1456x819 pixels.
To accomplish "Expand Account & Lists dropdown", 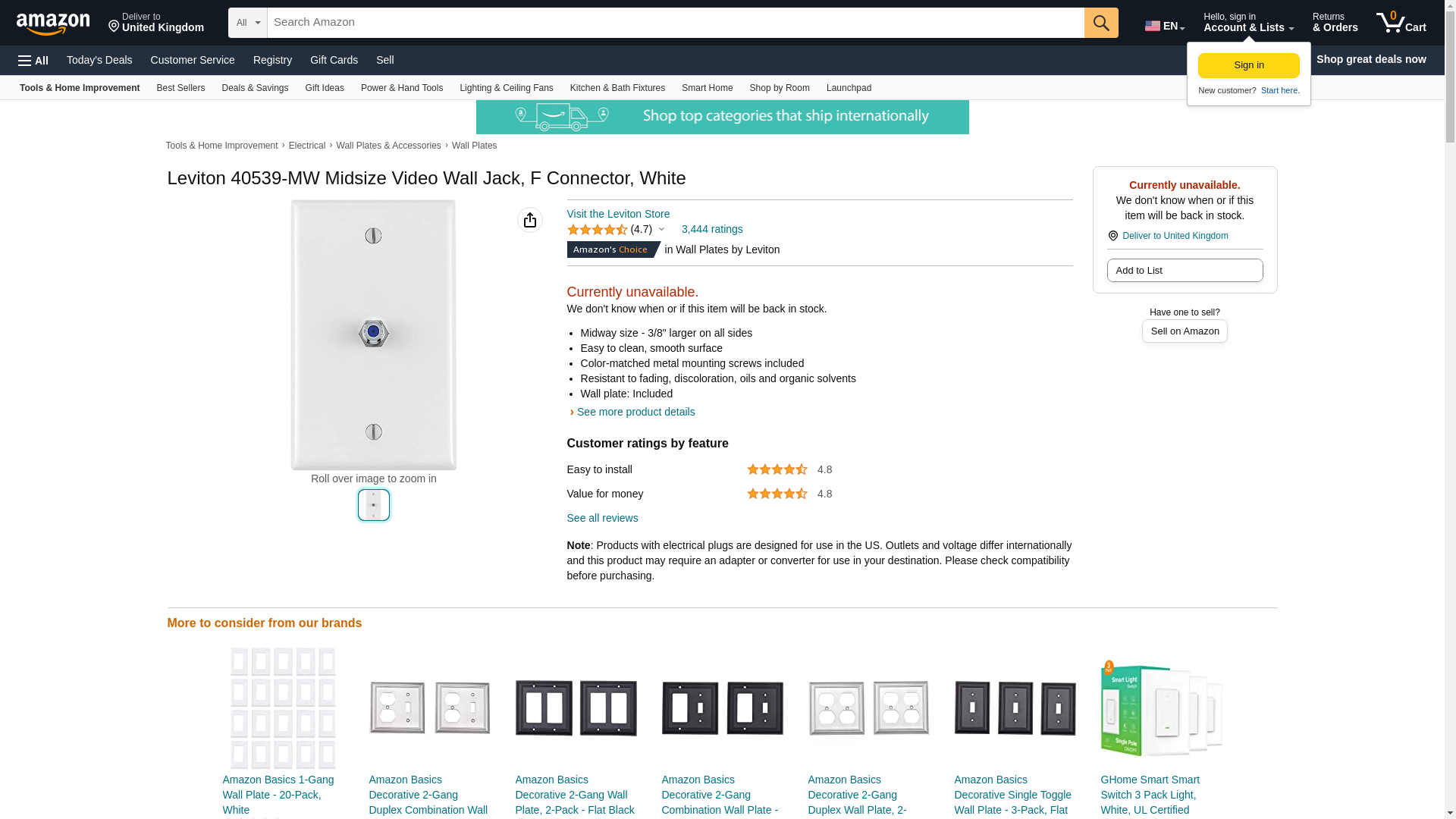I will pyautogui.click(x=1248, y=23).
